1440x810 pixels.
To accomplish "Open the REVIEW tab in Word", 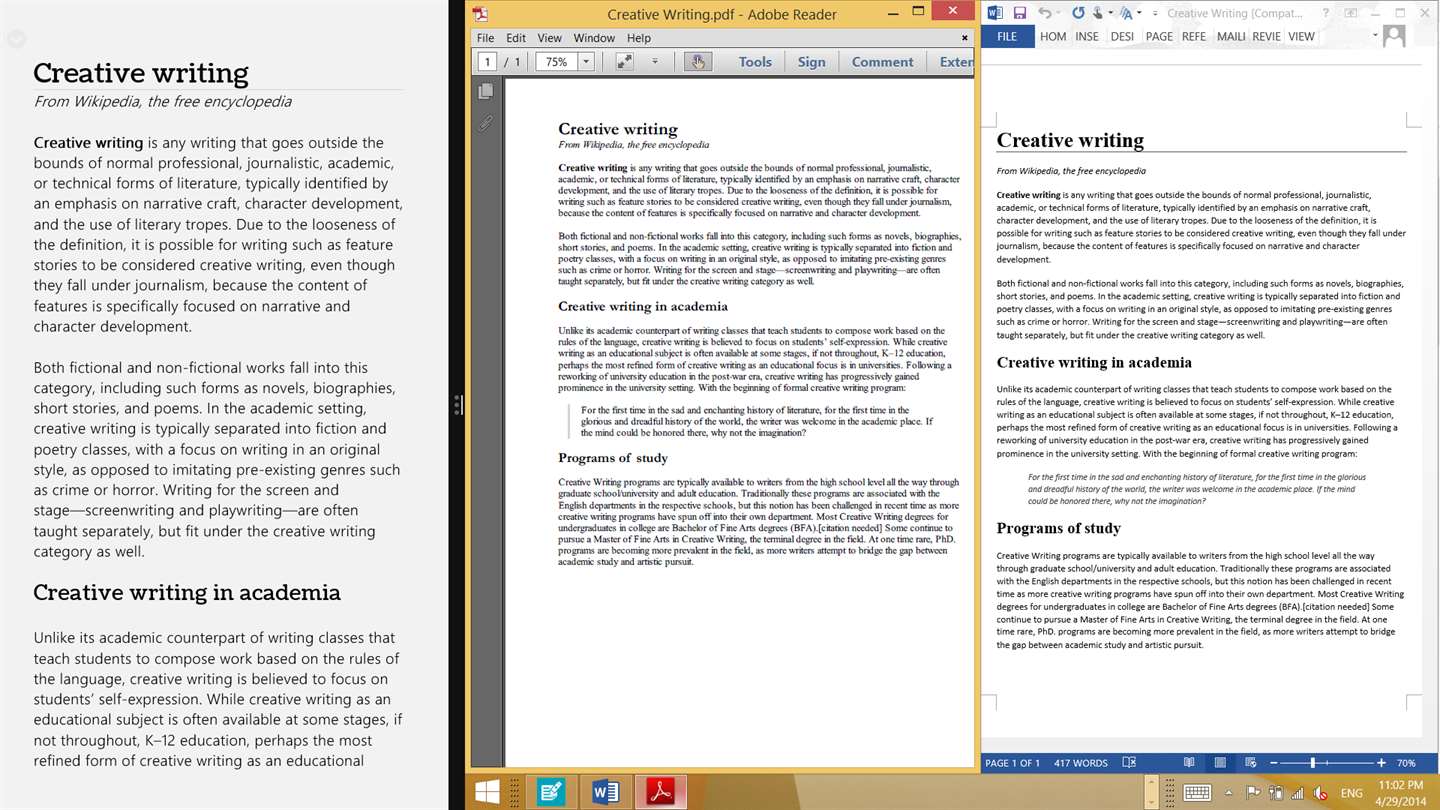I will click(1266, 36).
